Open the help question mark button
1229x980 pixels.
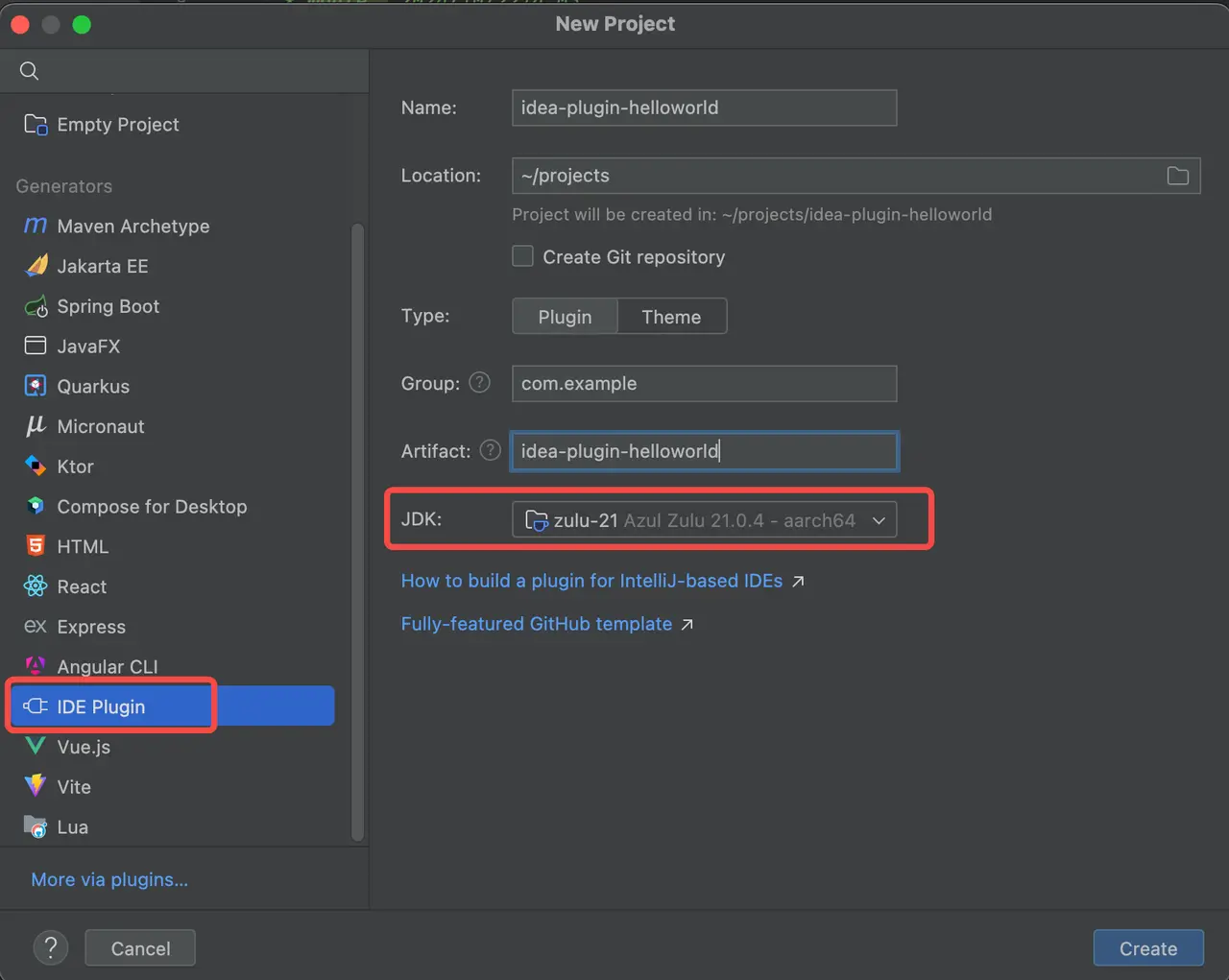coord(51,948)
